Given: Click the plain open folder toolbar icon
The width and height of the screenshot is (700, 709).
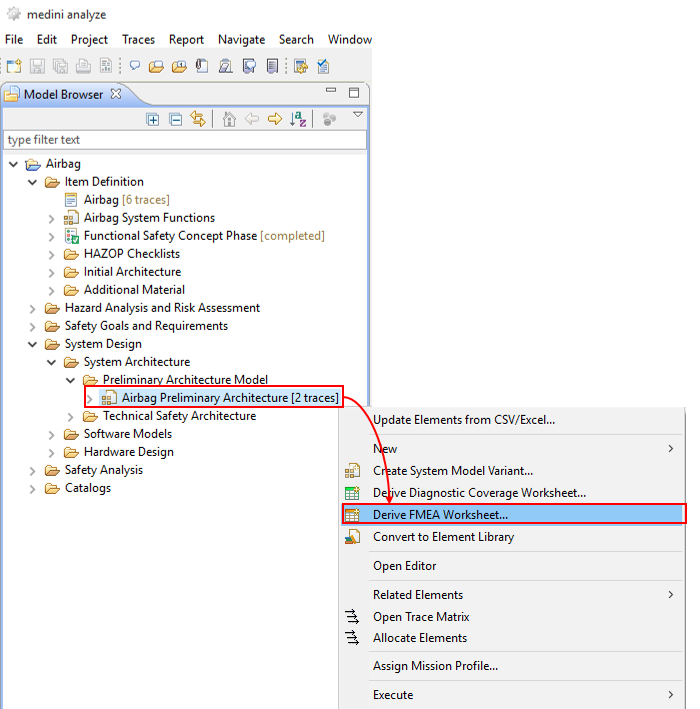Looking at the screenshot, I should [x=156, y=67].
